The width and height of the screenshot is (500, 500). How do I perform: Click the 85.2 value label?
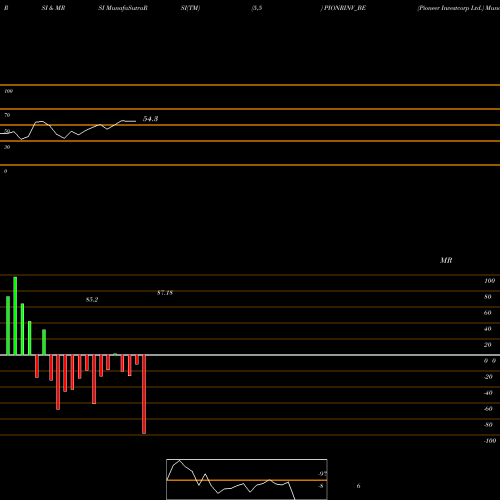[92, 299]
